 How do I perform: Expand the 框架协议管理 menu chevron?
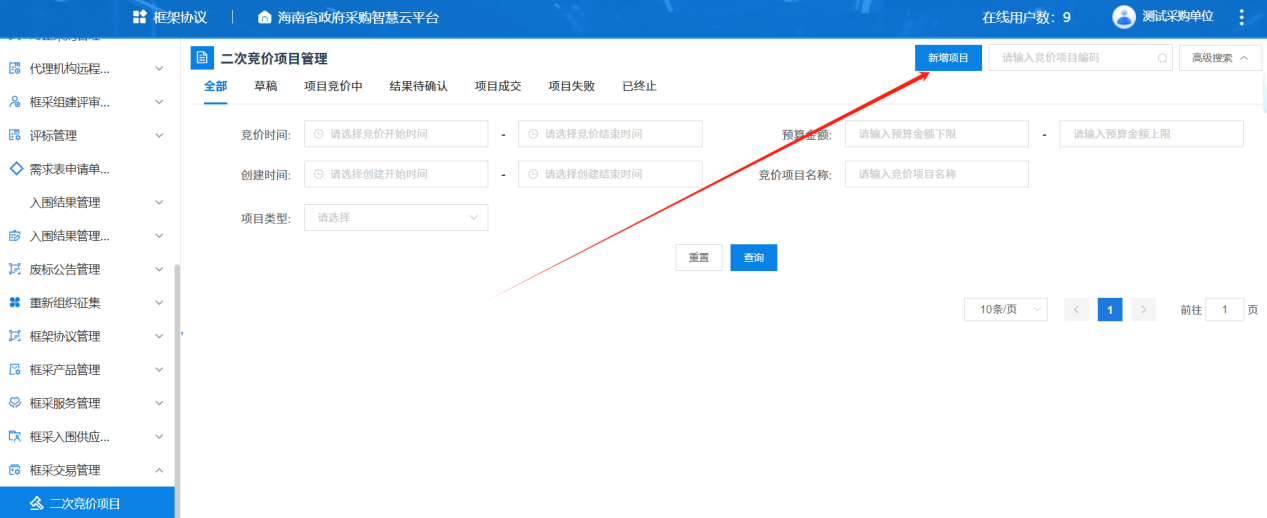point(159,336)
